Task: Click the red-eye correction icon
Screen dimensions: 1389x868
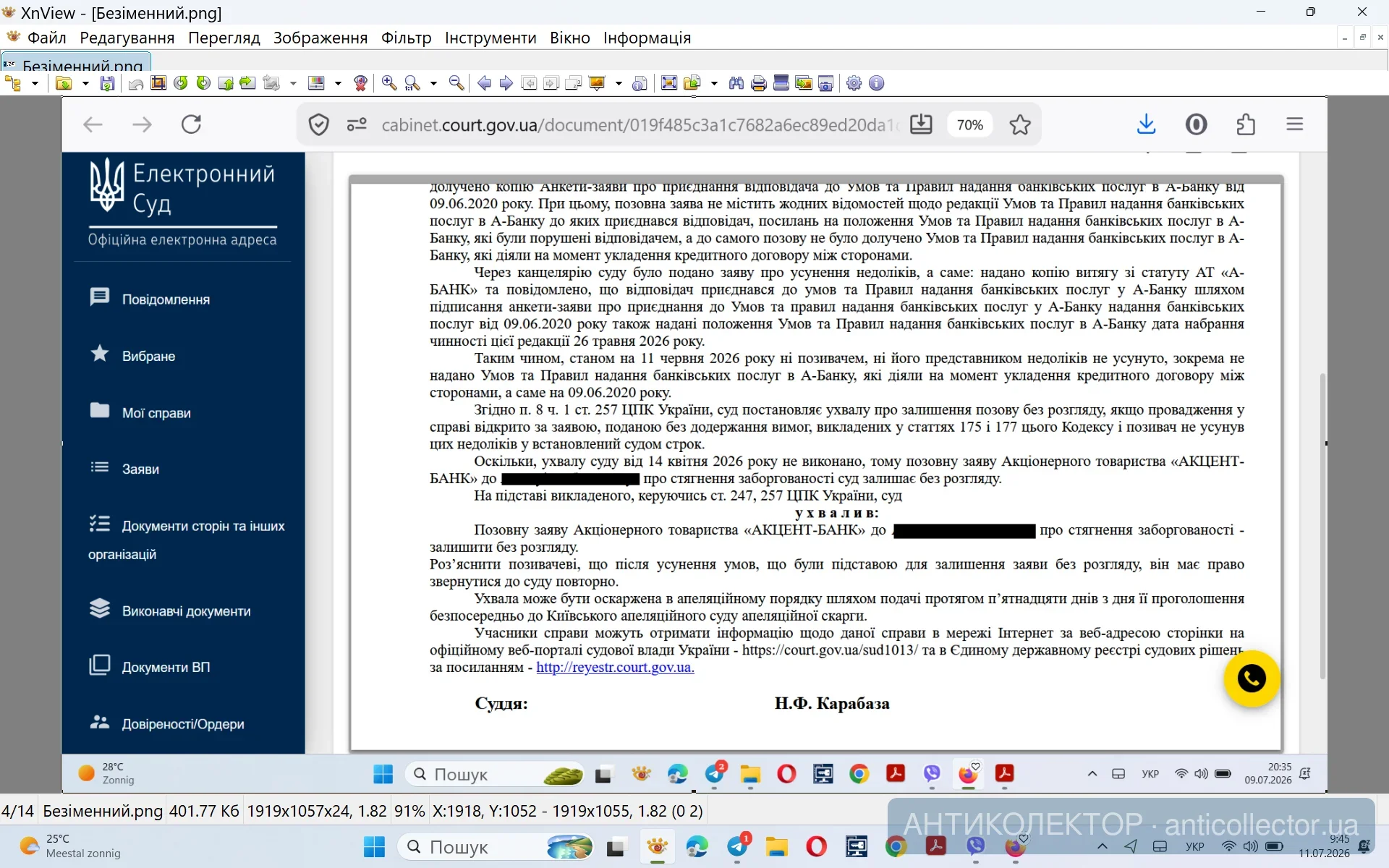Action: coord(360,83)
